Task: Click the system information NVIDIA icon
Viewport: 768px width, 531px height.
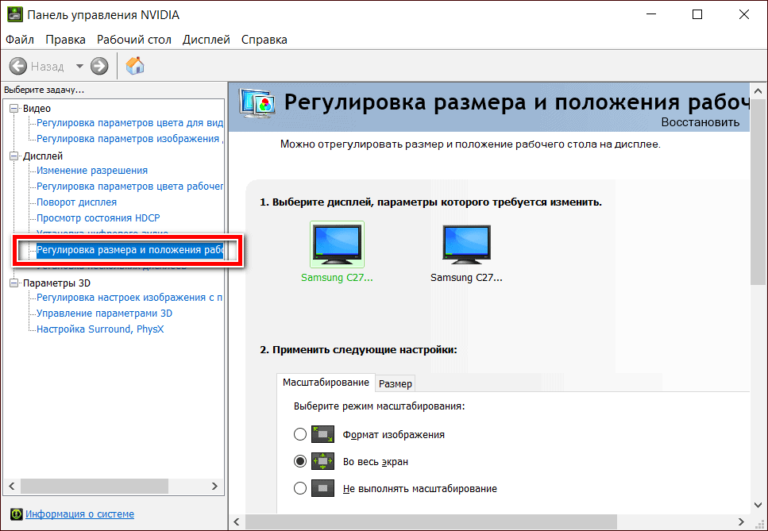Action: (x=16, y=514)
